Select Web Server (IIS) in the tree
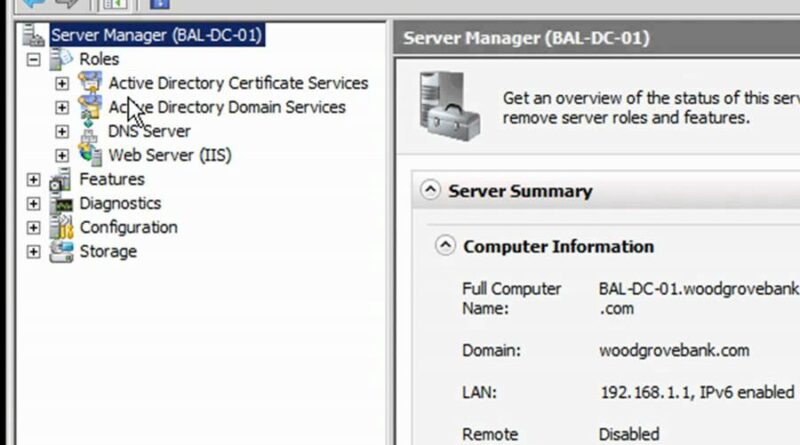The height and width of the screenshot is (445, 800). coord(170,155)
